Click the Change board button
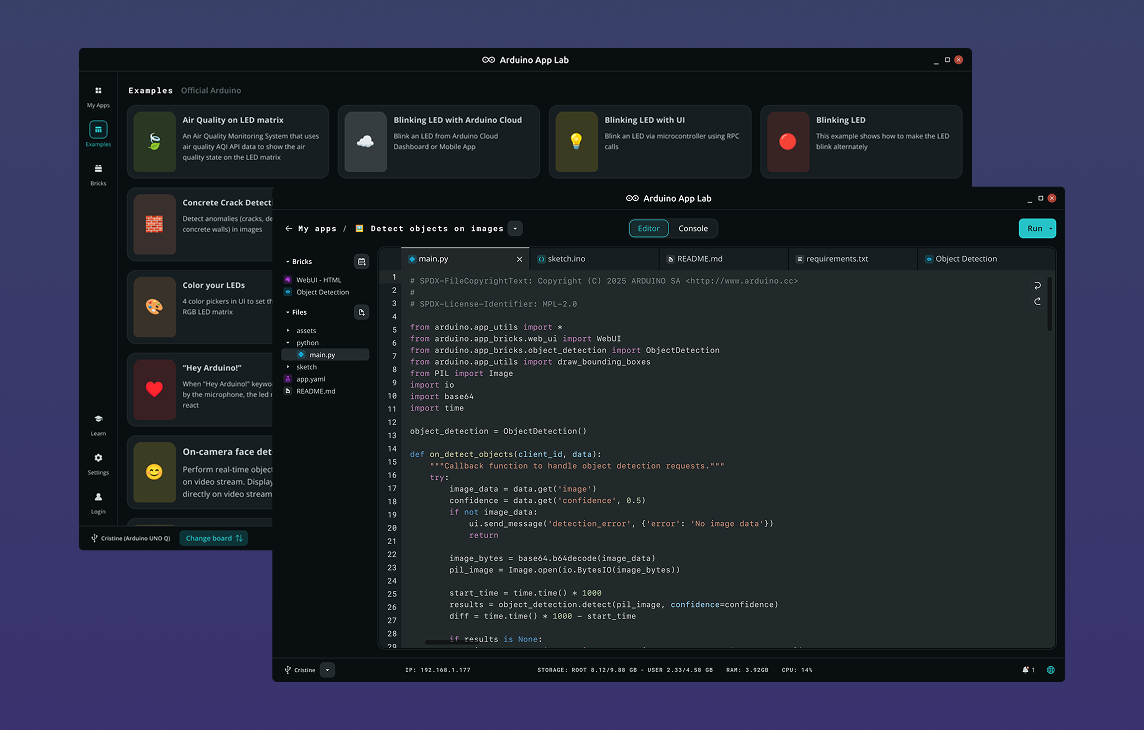This screenshot has width=1144, height=730. (x=212, y=538)
